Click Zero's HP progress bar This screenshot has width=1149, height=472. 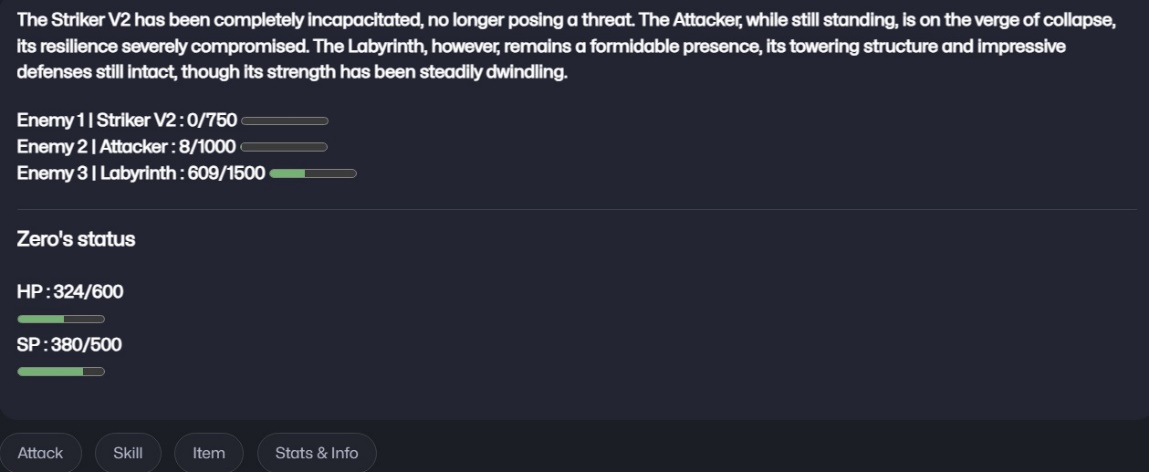[x=61, y=319]
